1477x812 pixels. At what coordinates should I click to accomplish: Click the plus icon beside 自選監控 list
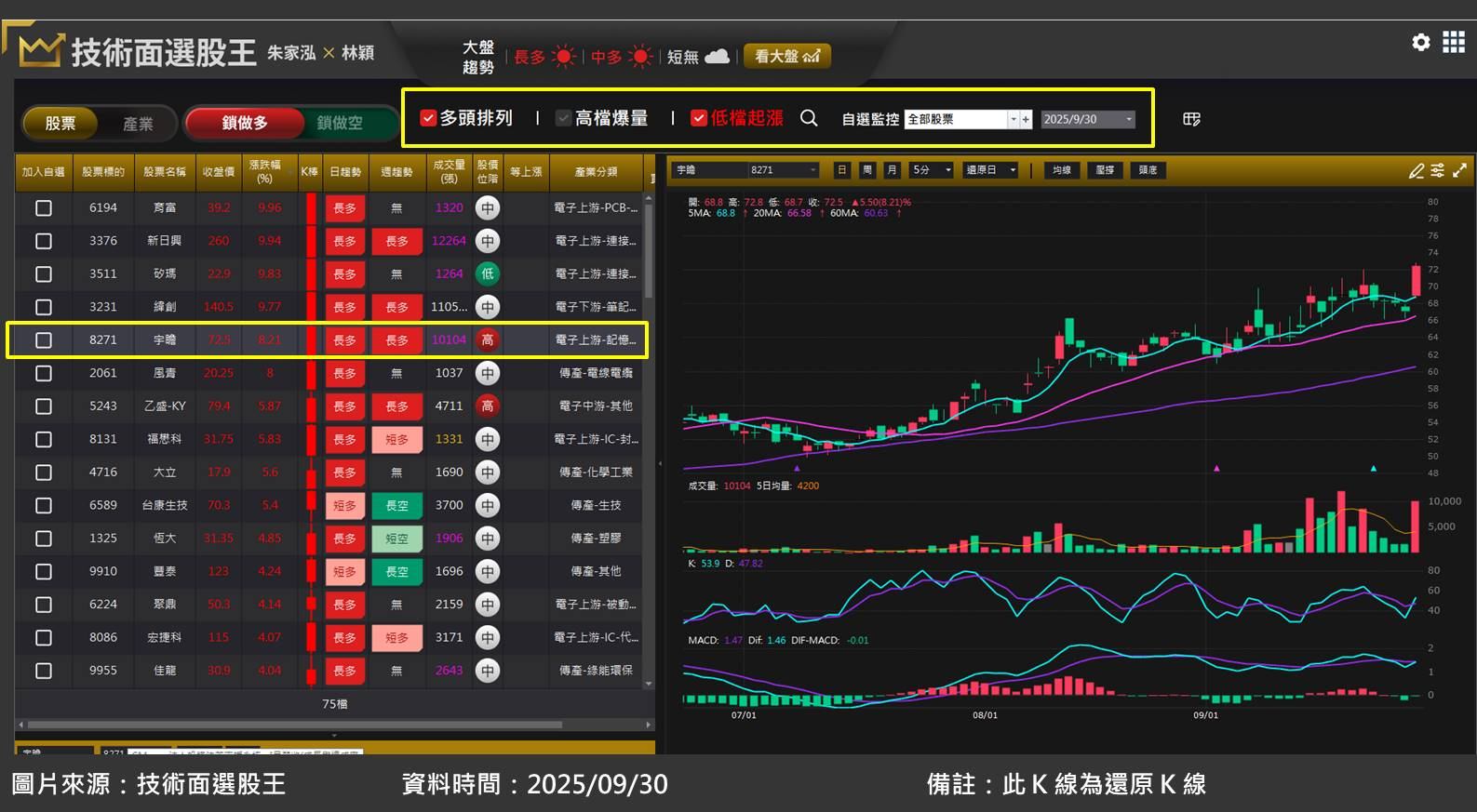[x=1026, y=119]
